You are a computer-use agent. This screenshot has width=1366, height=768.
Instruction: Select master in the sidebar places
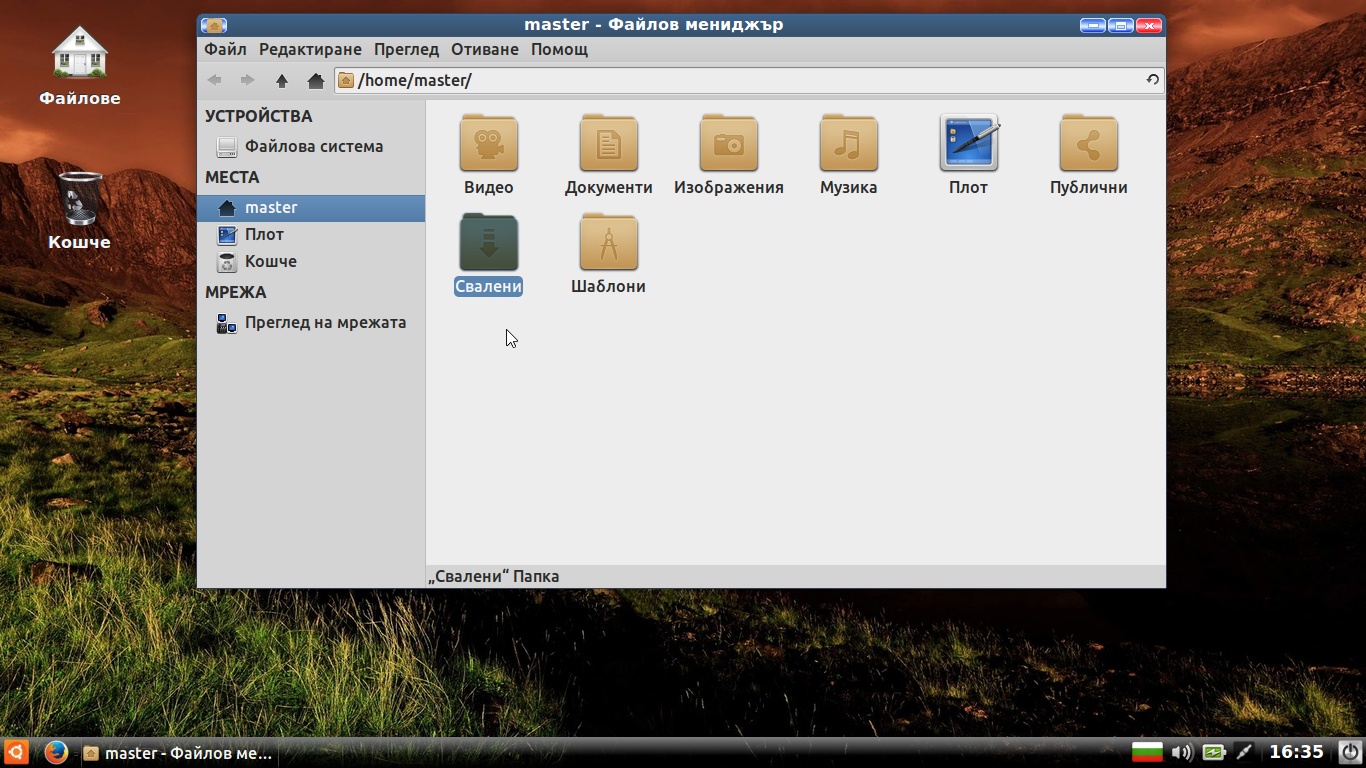(x=311, y=208)
